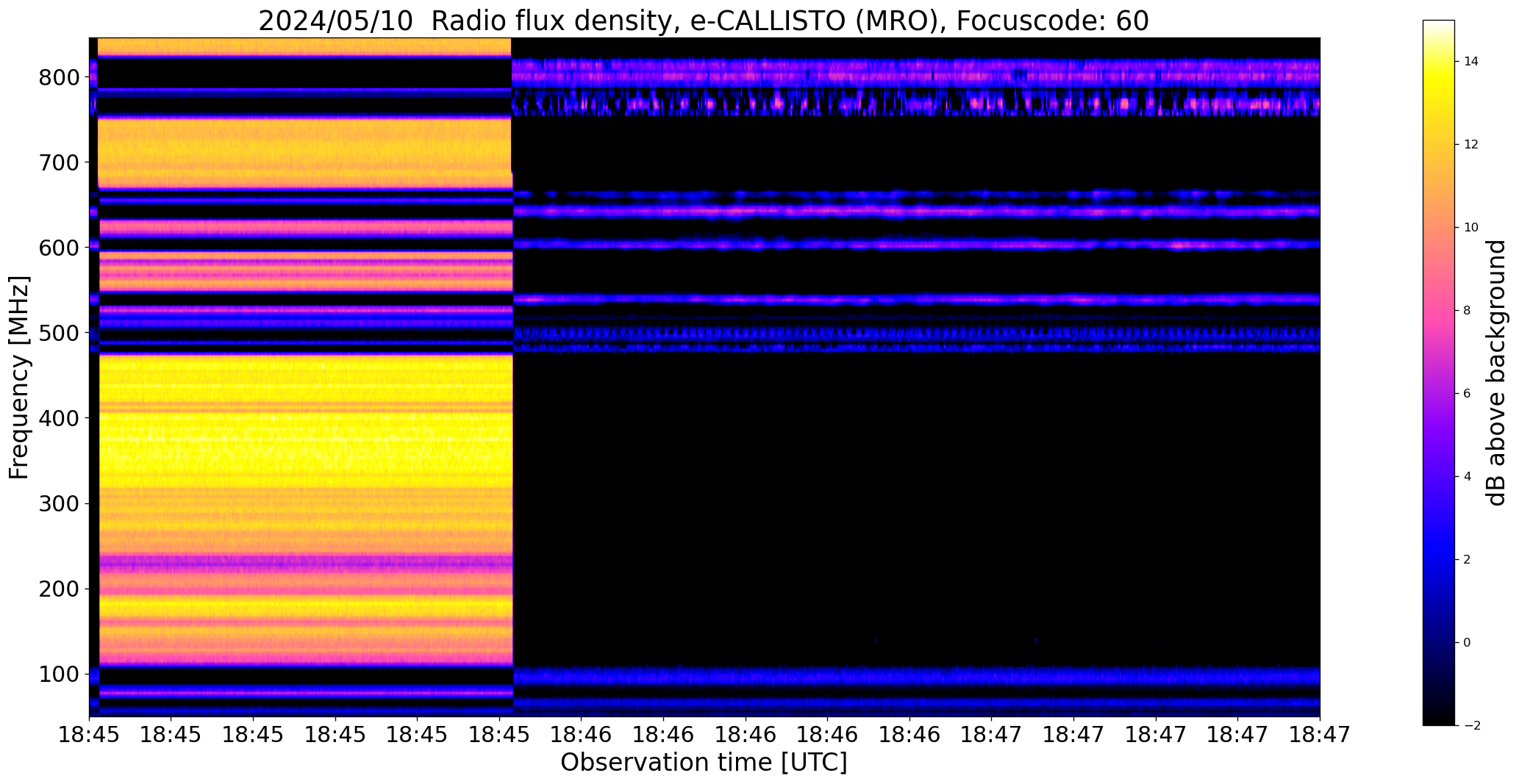The width and height of the screenshot is (1519, 784).
Task: Click the 100 tick on frequency axis
Action: (x=58, y=674)
